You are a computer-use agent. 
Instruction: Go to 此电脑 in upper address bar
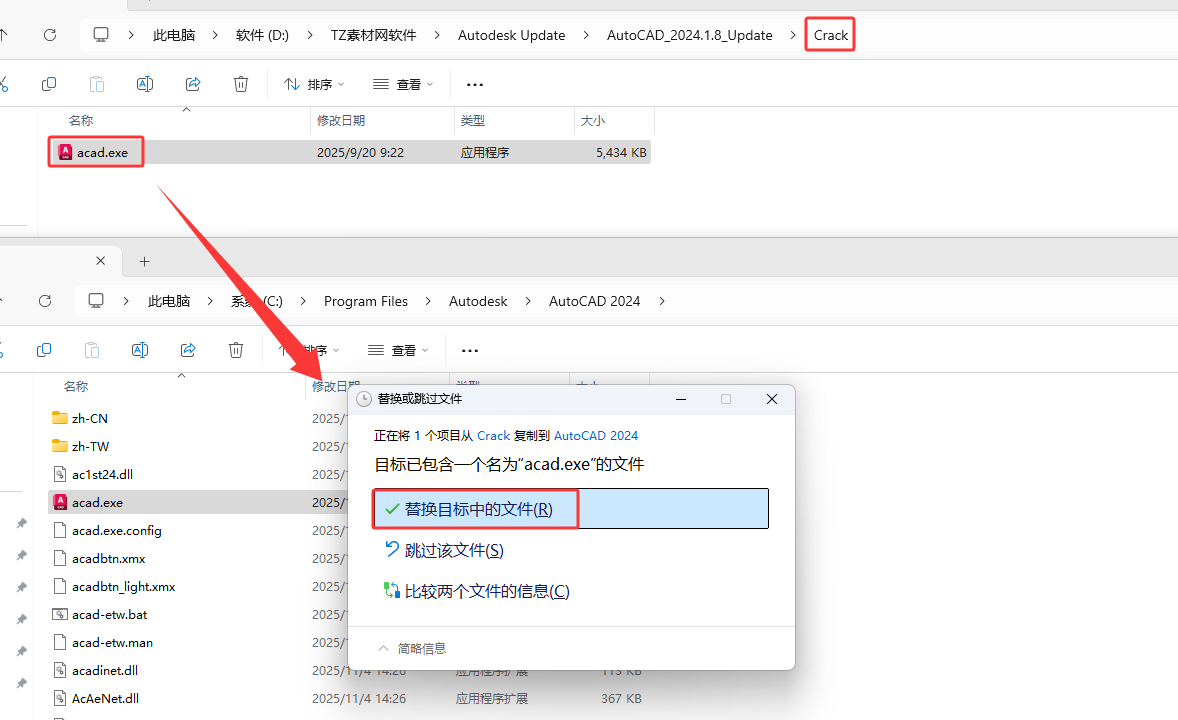(x=174, y=35)
